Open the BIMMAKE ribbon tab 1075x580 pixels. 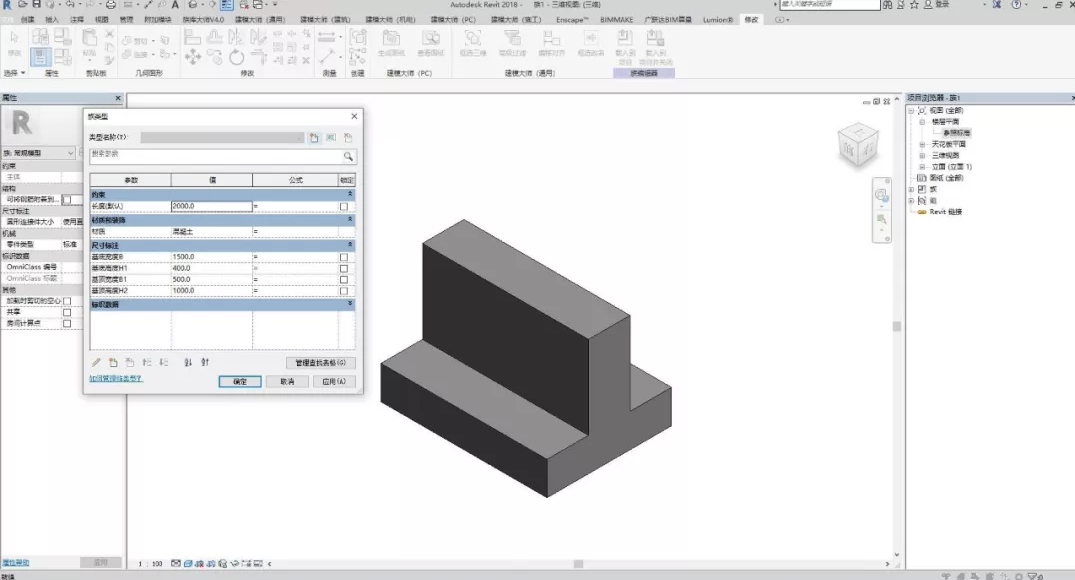pyautogui.click(x=616, y=19)
